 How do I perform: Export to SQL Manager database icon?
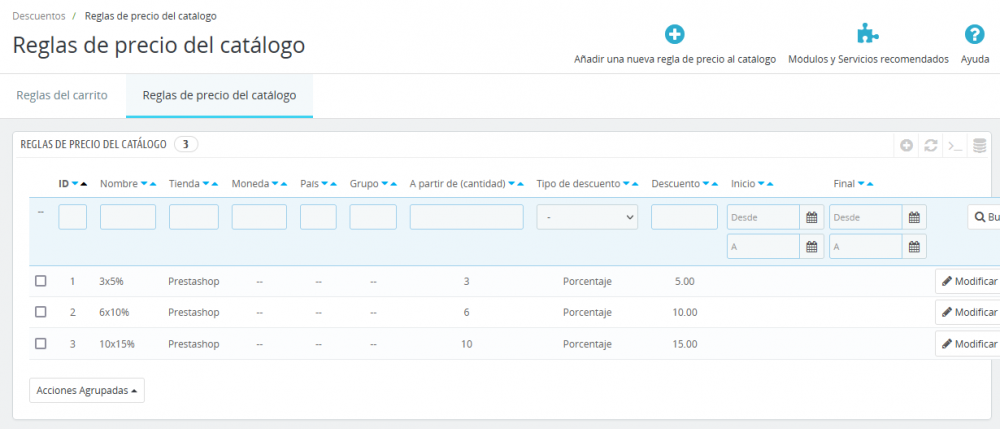(979, 145)
